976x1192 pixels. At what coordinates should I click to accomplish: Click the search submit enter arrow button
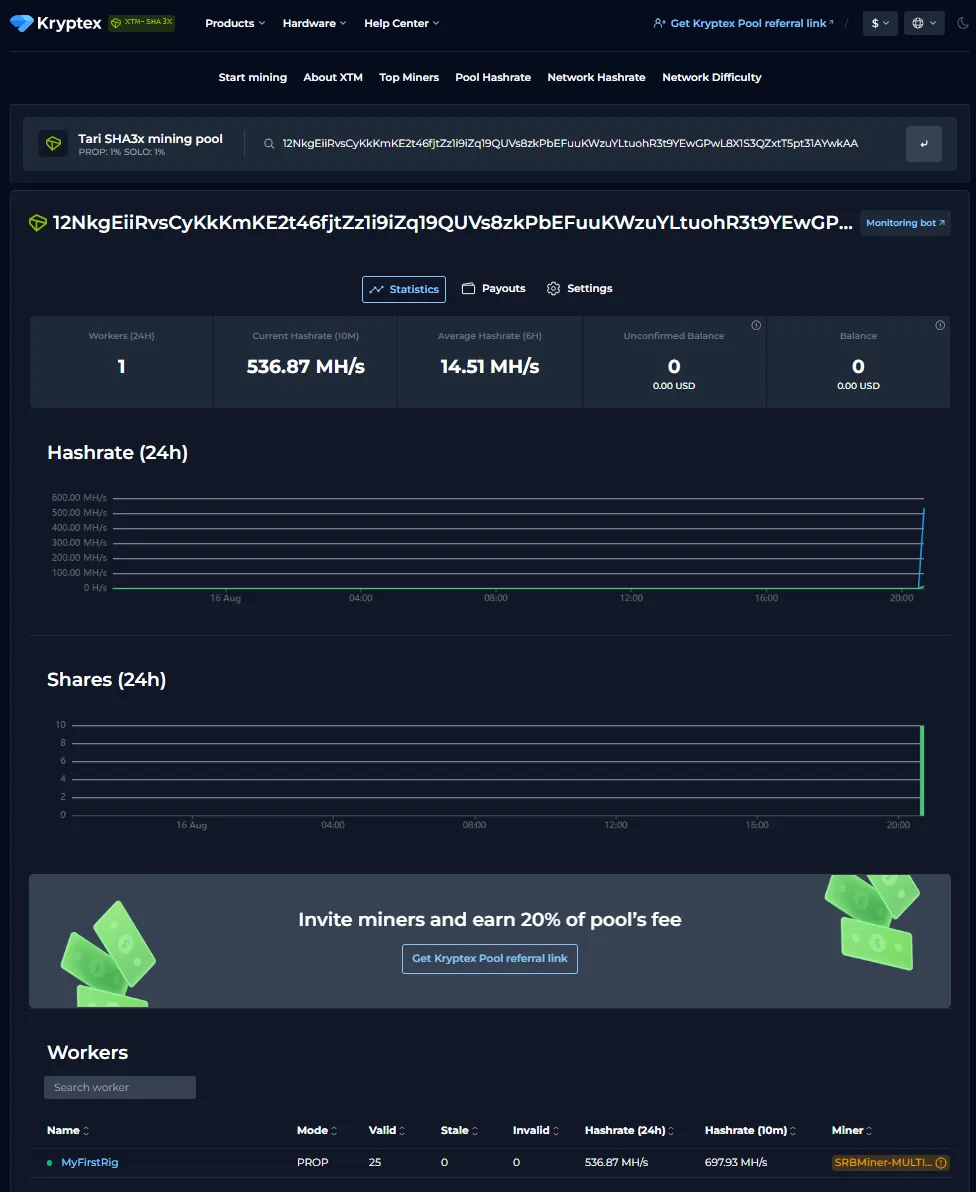point(923,144)
